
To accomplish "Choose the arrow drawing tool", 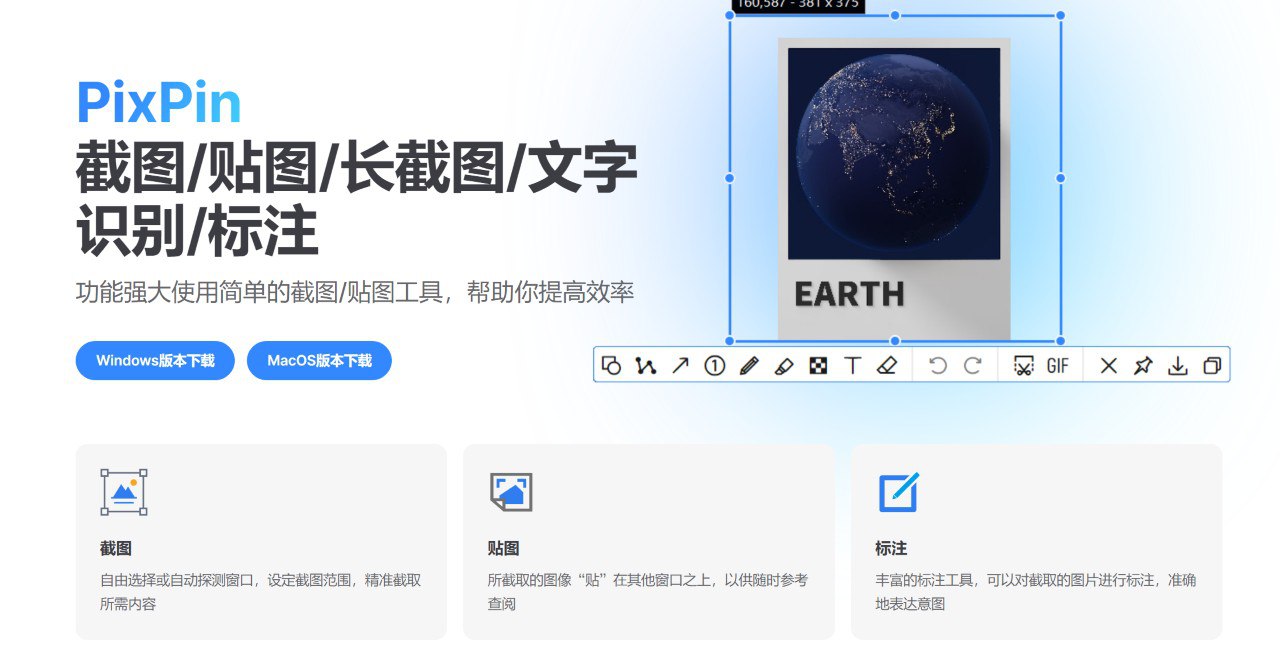I will pos(680,365).
